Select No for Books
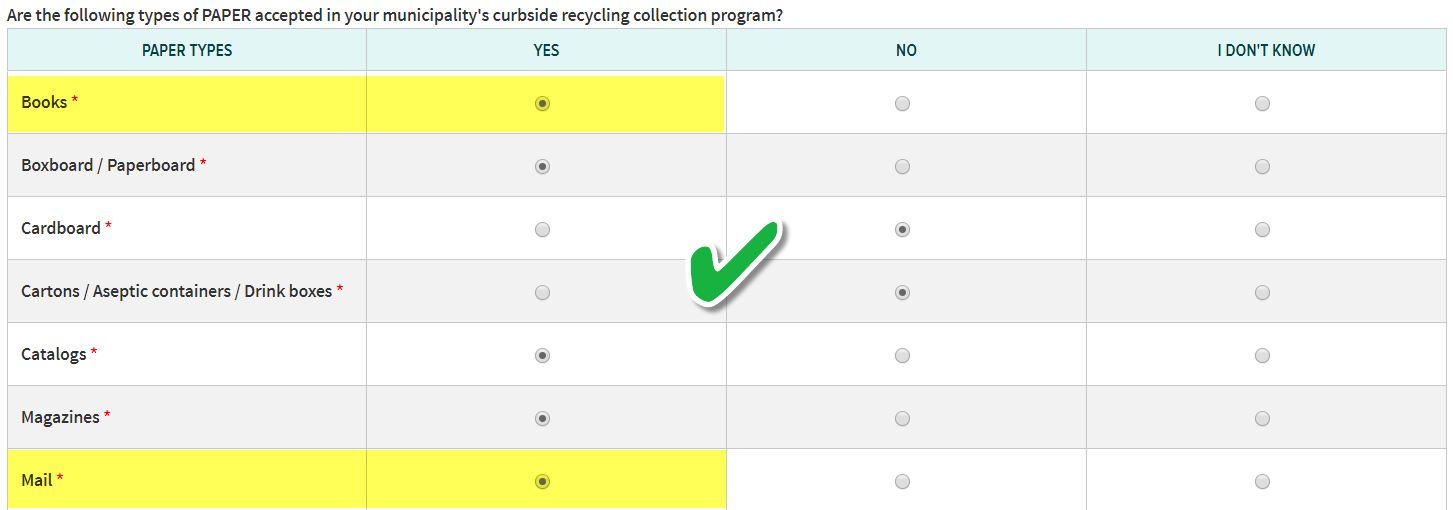This screenshot has width=1453, height=510. point(902,103)
